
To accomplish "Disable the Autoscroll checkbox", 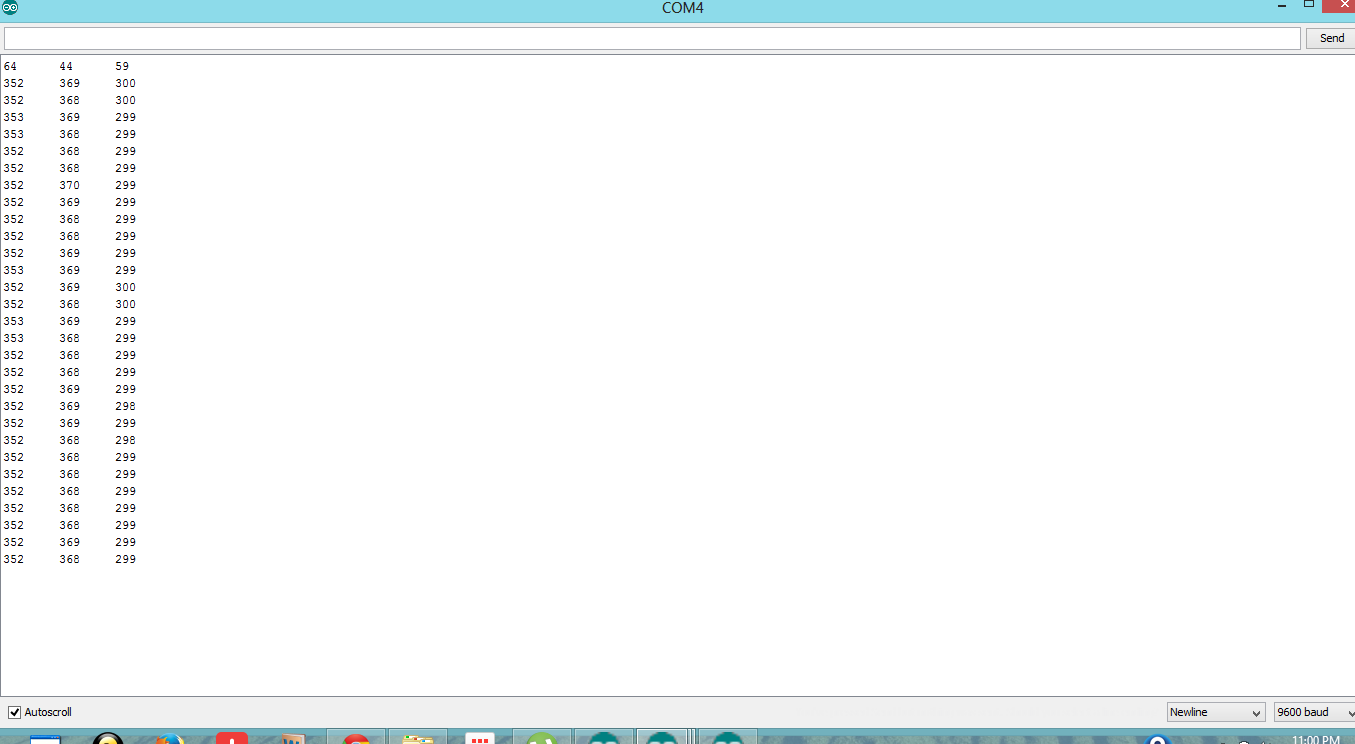I will [x=15, y=712].
